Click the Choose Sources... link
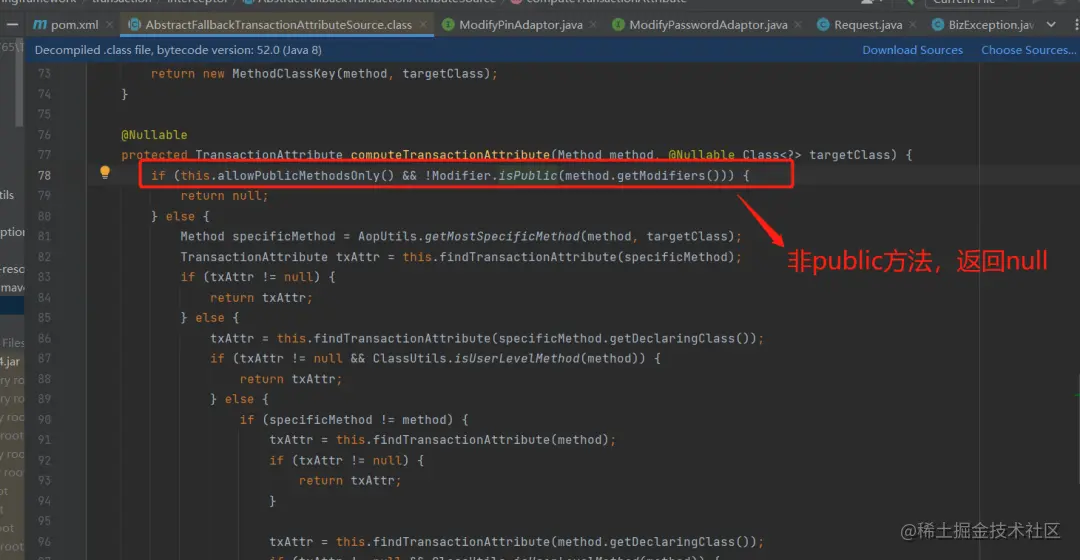 coord(1027,50)
